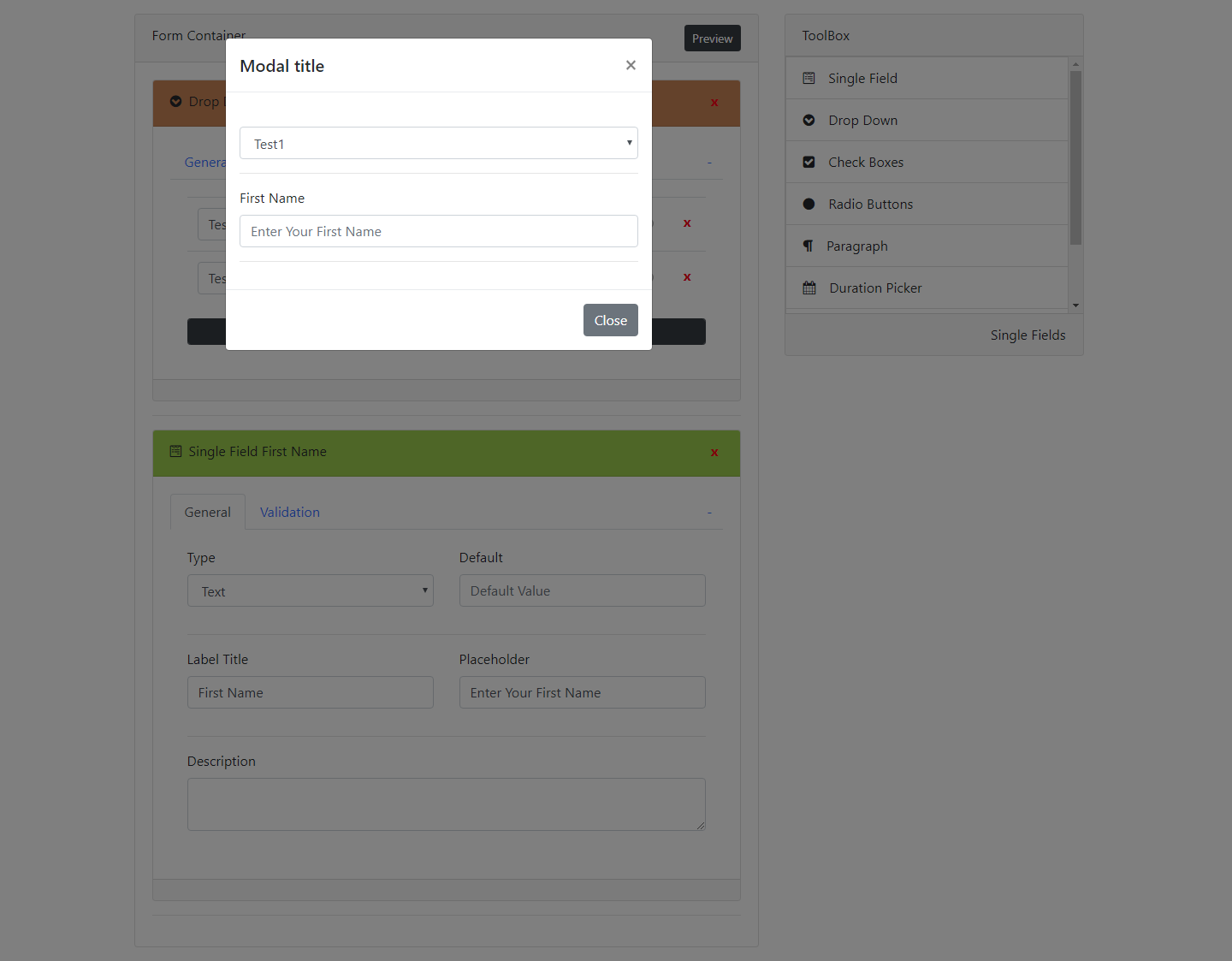1232x961 pixels.
Task: Click the Preview button in Form Container
Action: point(713,39)
